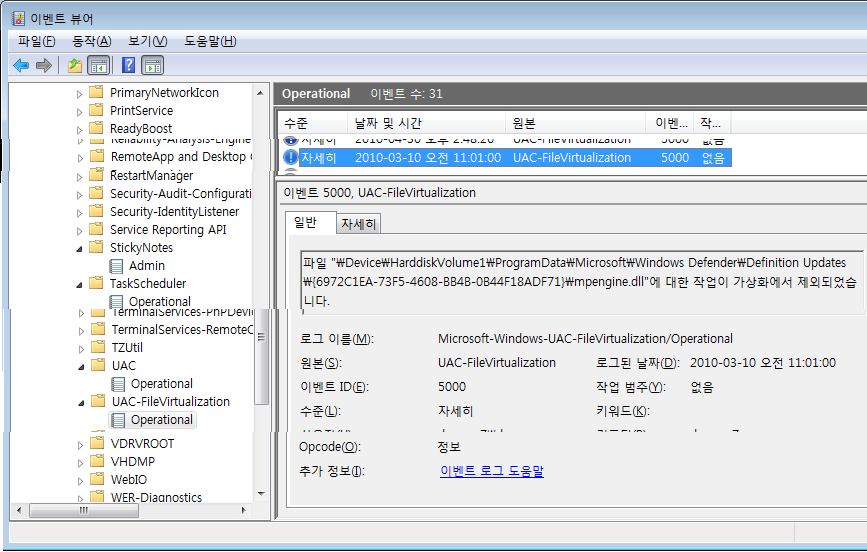Image resolution: width=867 pixels, height=552 pixels.
Task: Click the Event Viewer title bar icon
Action: [x=18, y=19]
